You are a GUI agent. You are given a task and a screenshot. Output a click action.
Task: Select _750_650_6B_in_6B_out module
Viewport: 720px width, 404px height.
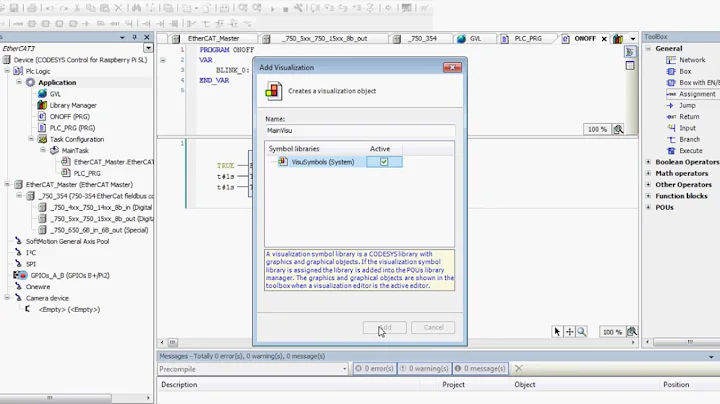(99, 230)
